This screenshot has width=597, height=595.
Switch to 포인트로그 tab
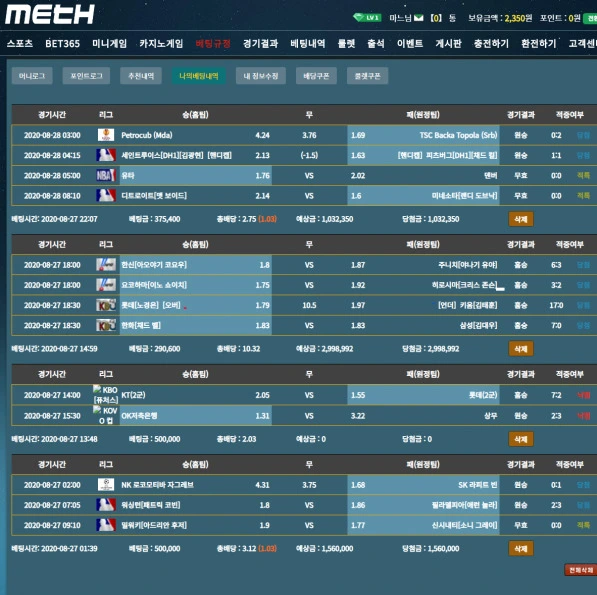[x=86, y=76]
